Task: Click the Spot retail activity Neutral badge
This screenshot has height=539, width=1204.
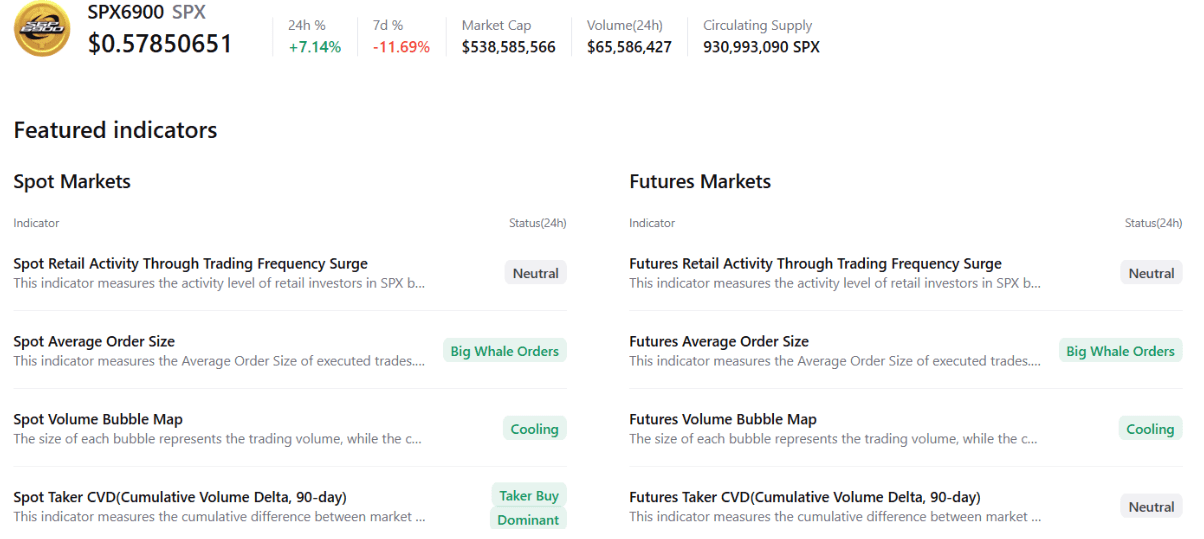Action: click(x=536, y=273)
